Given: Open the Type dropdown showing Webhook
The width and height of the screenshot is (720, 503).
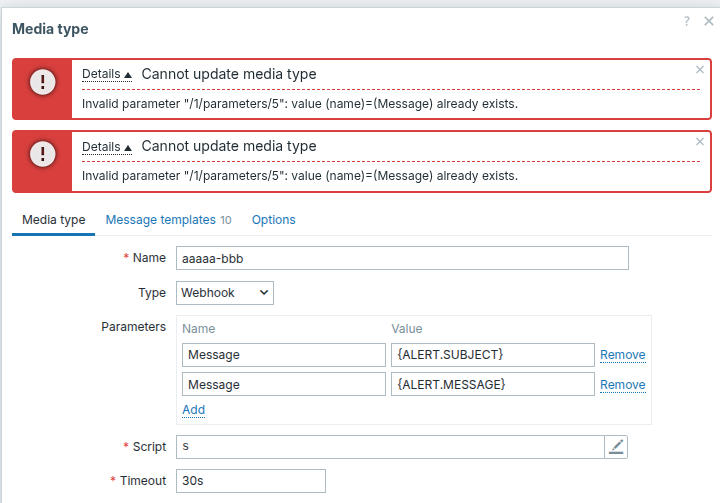Looking at the screenshot, I should tap(225, 293).
